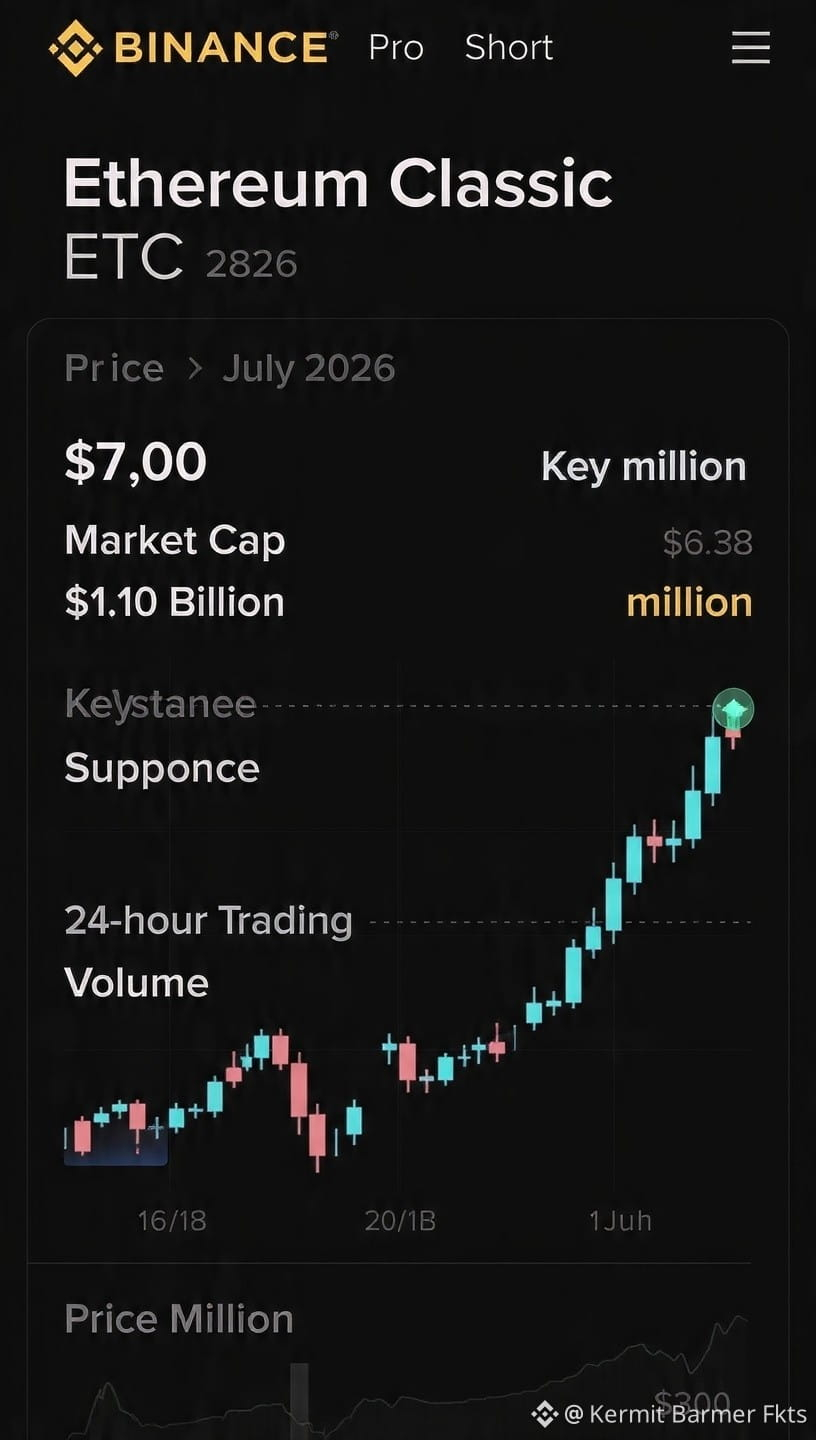
Task: Select the July 2026 date label
Action: click(x=309, y=369)
